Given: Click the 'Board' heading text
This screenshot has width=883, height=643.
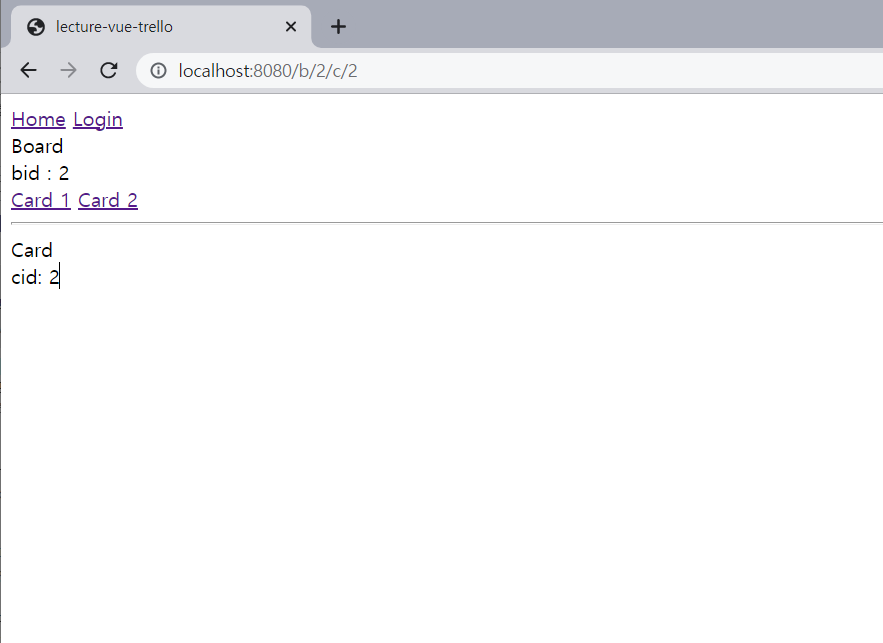Looking at the screenshot, I should click(37, 146).
